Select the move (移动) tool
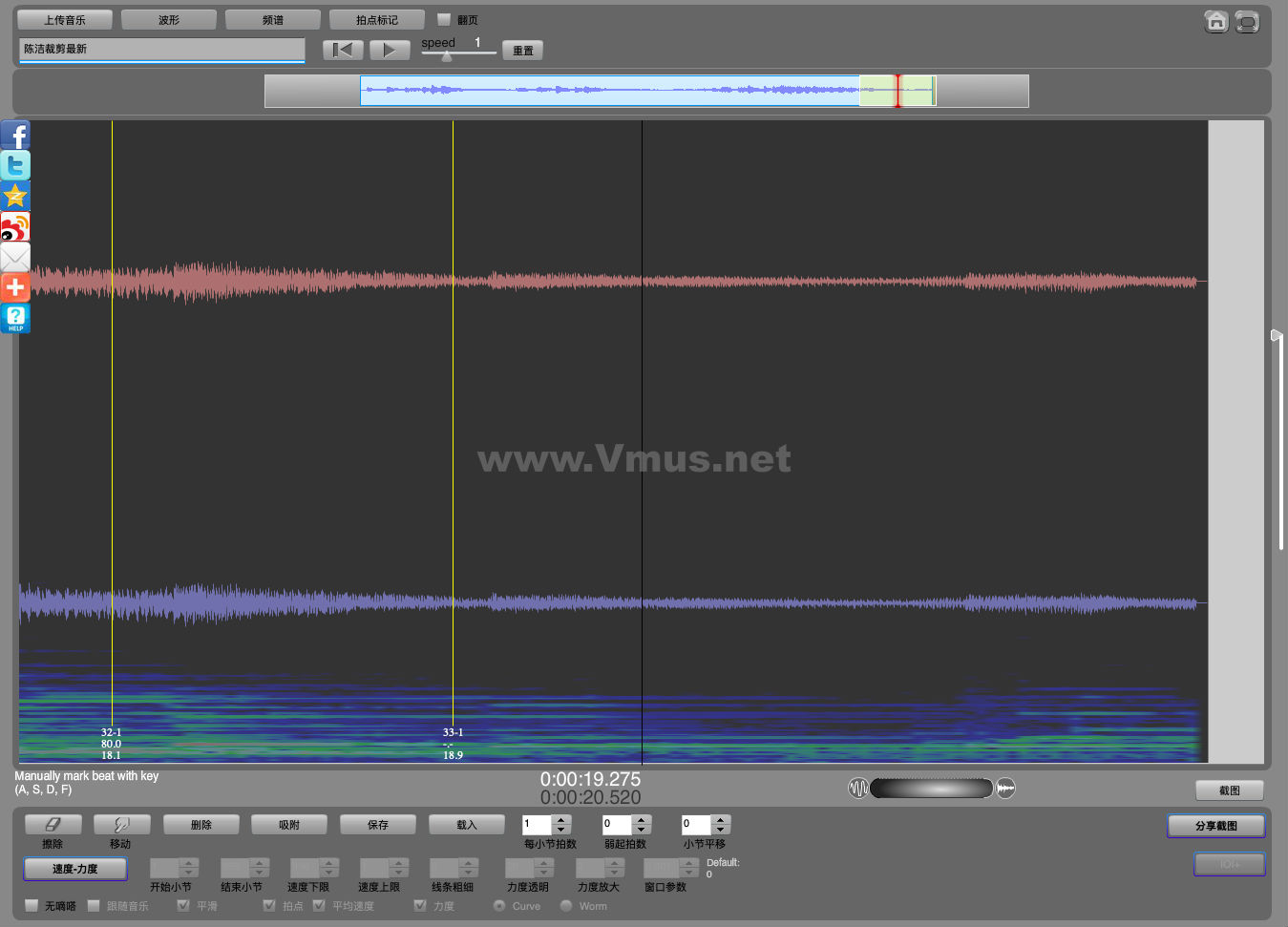Image resolution: width=1288 pixels, height=927 pixels. (x=120, y=824)
